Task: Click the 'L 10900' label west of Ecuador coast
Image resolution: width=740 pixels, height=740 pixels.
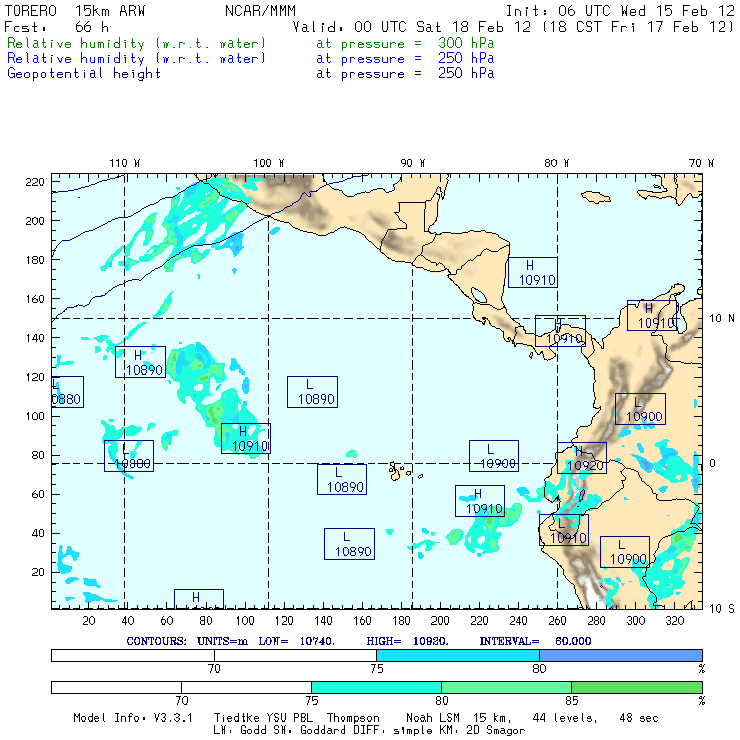Action: click(494, 456)
